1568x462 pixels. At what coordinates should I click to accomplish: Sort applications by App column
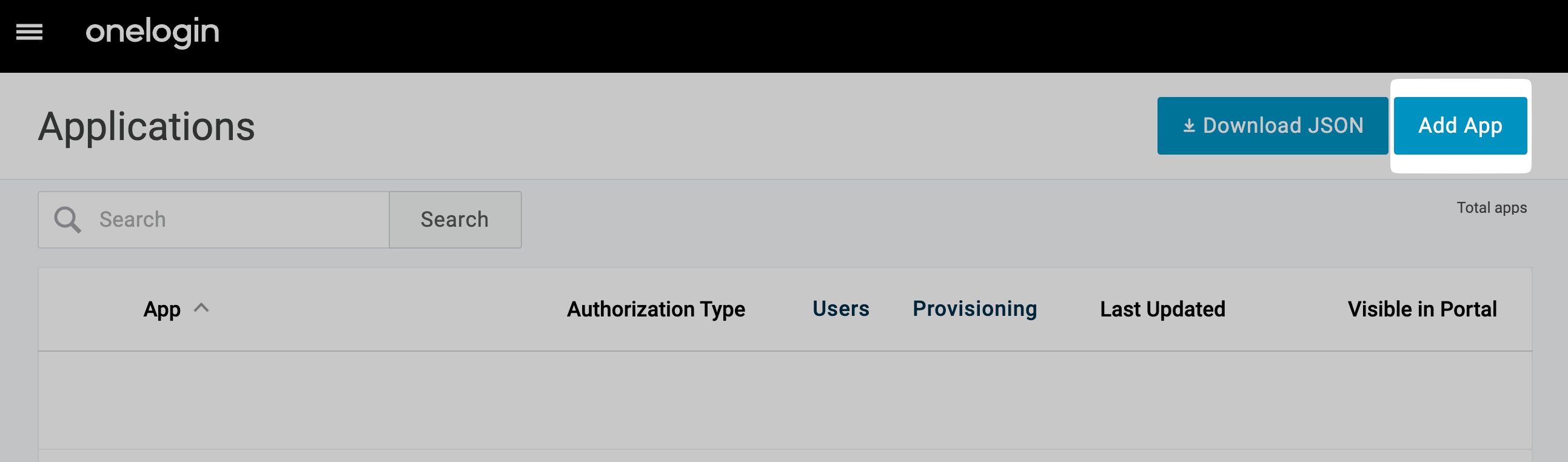[162, 309]
